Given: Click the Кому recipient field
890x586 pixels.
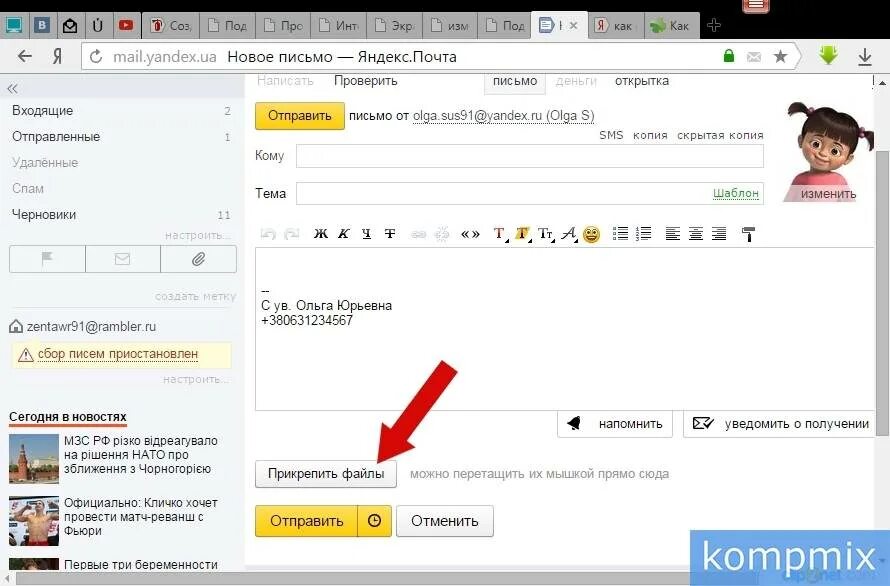Looking at the screenshot, I should coord(530,156).
